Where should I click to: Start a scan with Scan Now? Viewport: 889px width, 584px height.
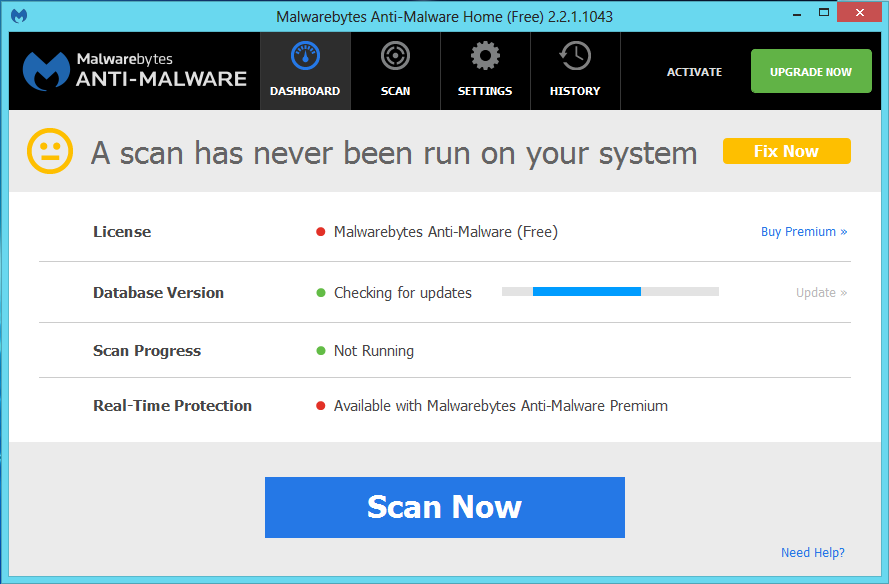(444, 507)
